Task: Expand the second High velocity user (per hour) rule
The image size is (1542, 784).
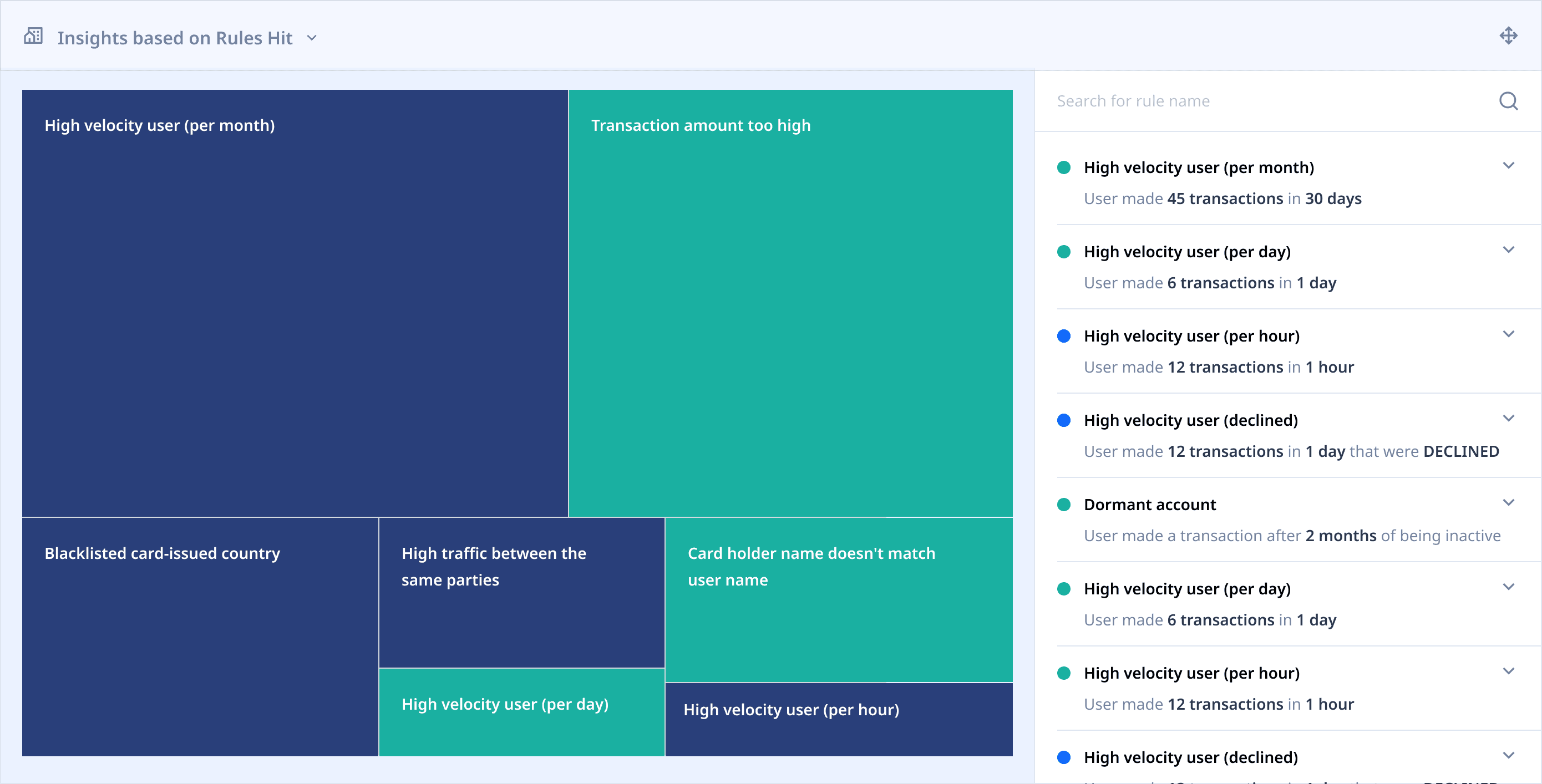Action: [1508, 671]
